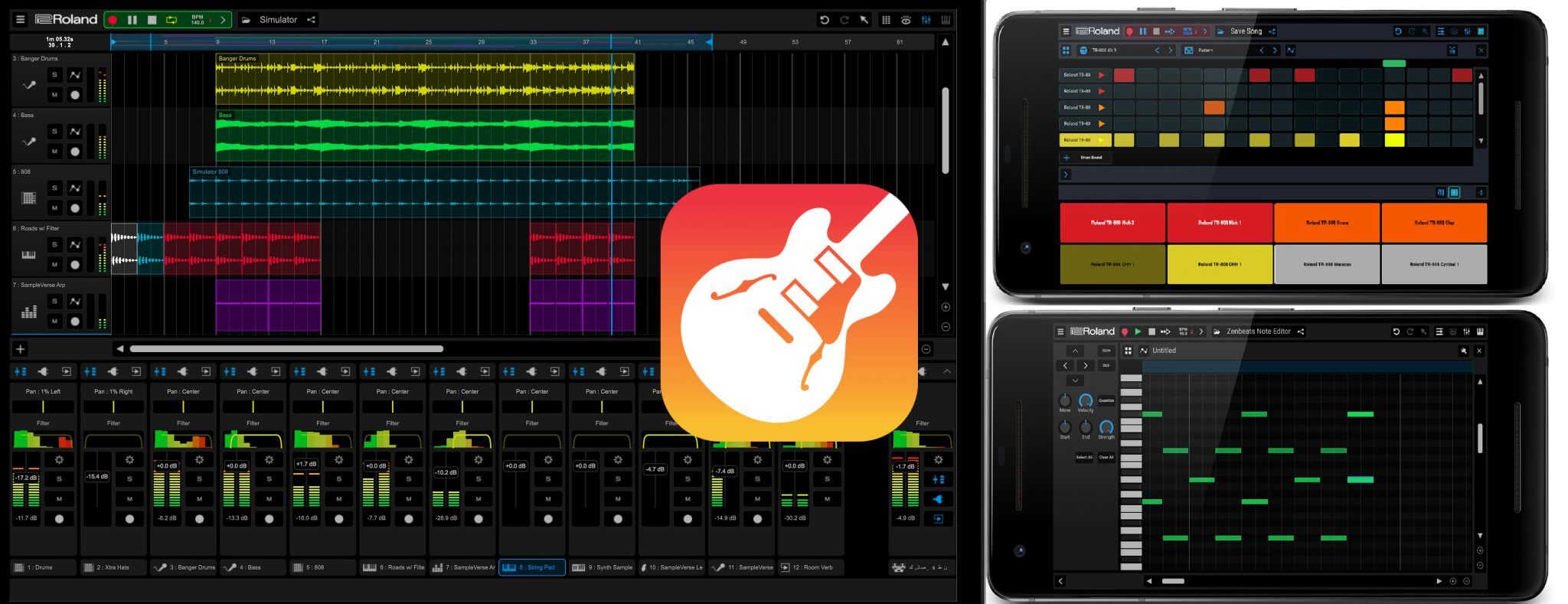Click the blue mixer view icon in toolbar

pos(926,20)
